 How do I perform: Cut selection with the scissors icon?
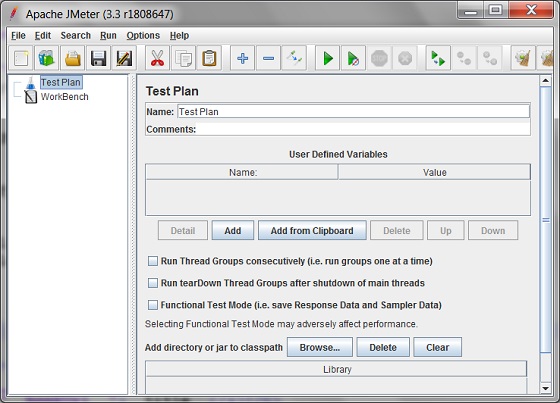(157, 58)
